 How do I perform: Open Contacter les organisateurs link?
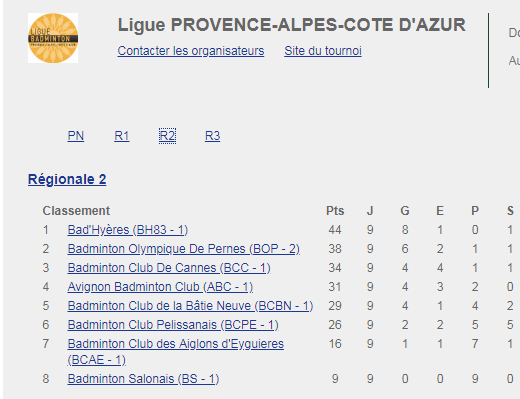(x=191, y=51)
